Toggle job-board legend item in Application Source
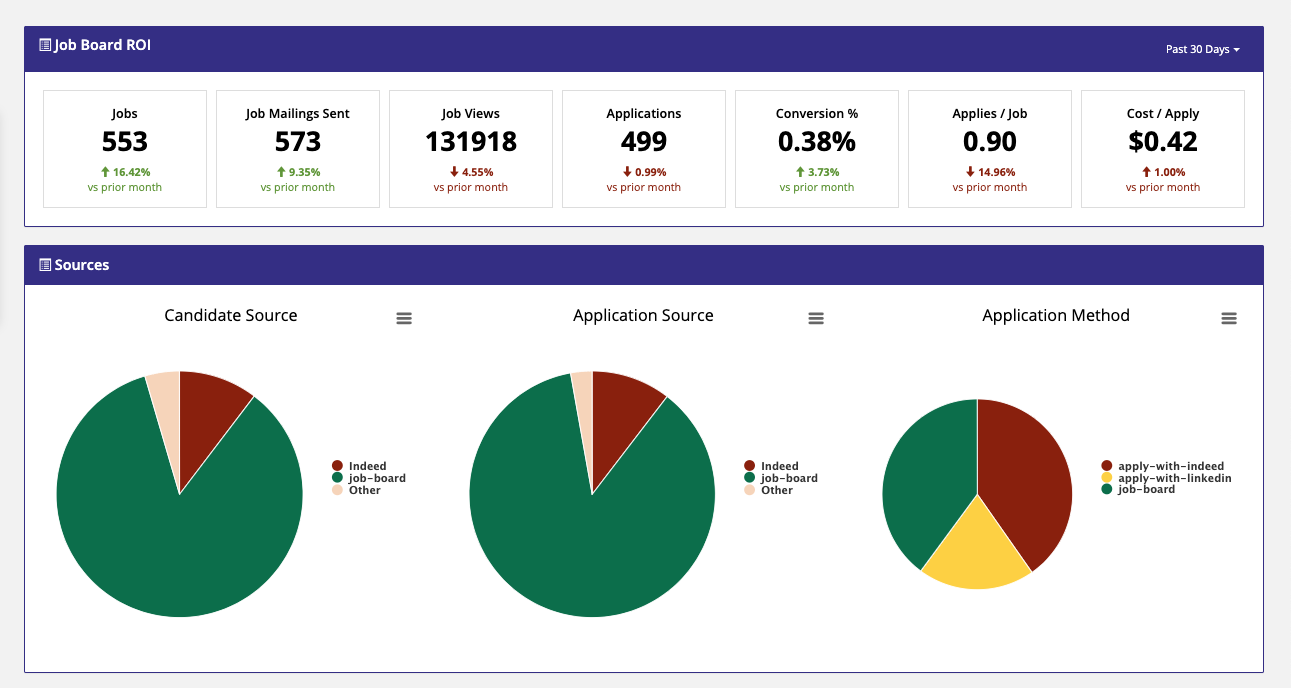Viewport: 1291px width, 688px height. [x=781, y=478]
